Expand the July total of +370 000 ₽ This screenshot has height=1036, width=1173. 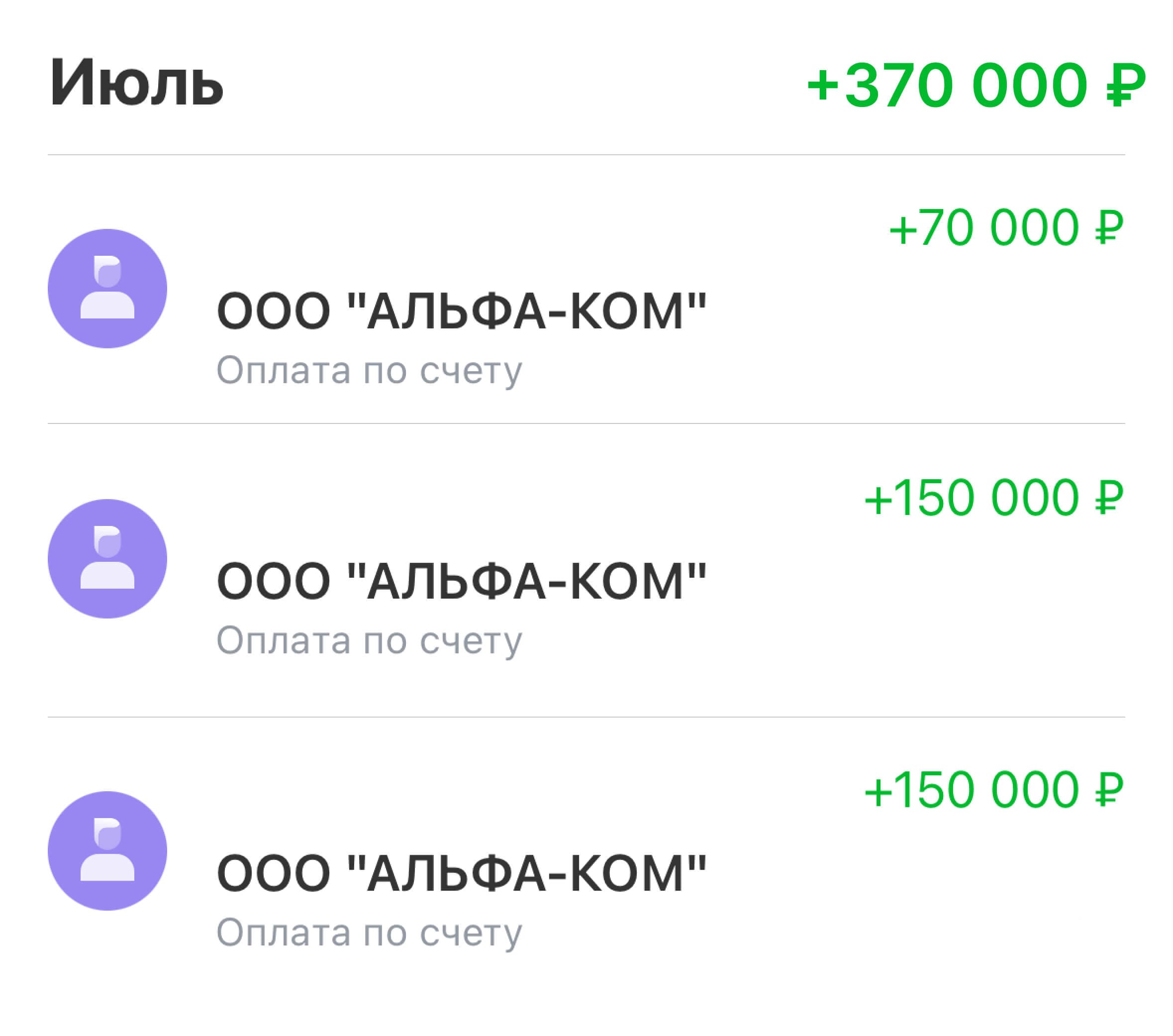pyautogui.click(x=976, y=86)
